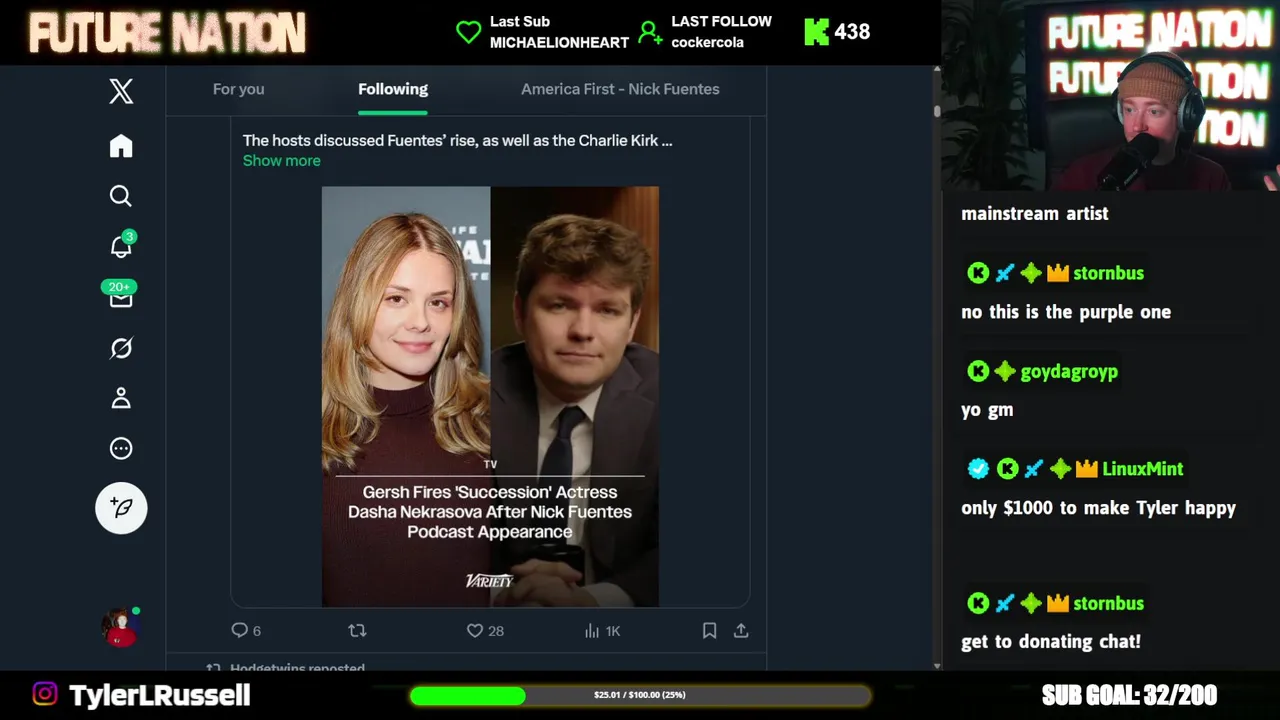Viewport: 1280px width, 720px height.
Task: Click stornbus username above 'get to donating'
Action: pos(1108,604)
